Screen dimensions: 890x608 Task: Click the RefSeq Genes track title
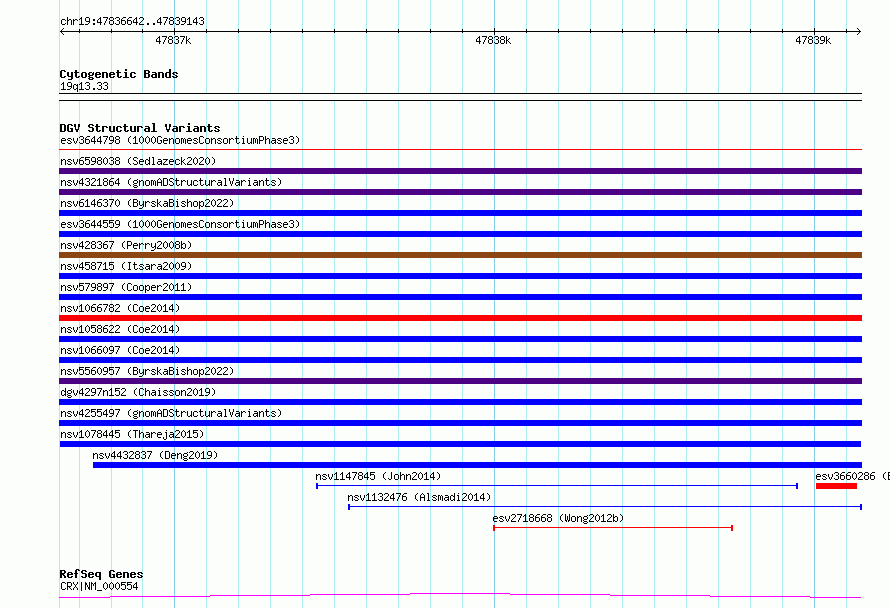pyautogui.click(x=101, y=574)
